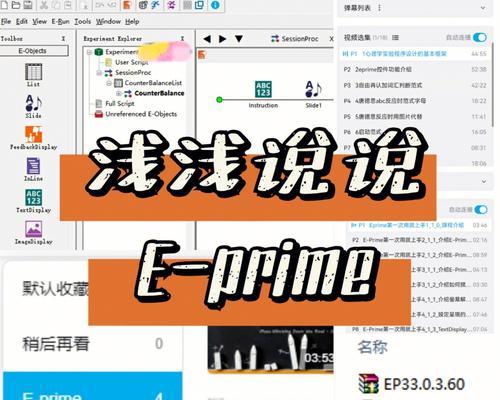Click the back arrow in SessionProc pane
The image size is (500, 400).
(x=207, y=39)
